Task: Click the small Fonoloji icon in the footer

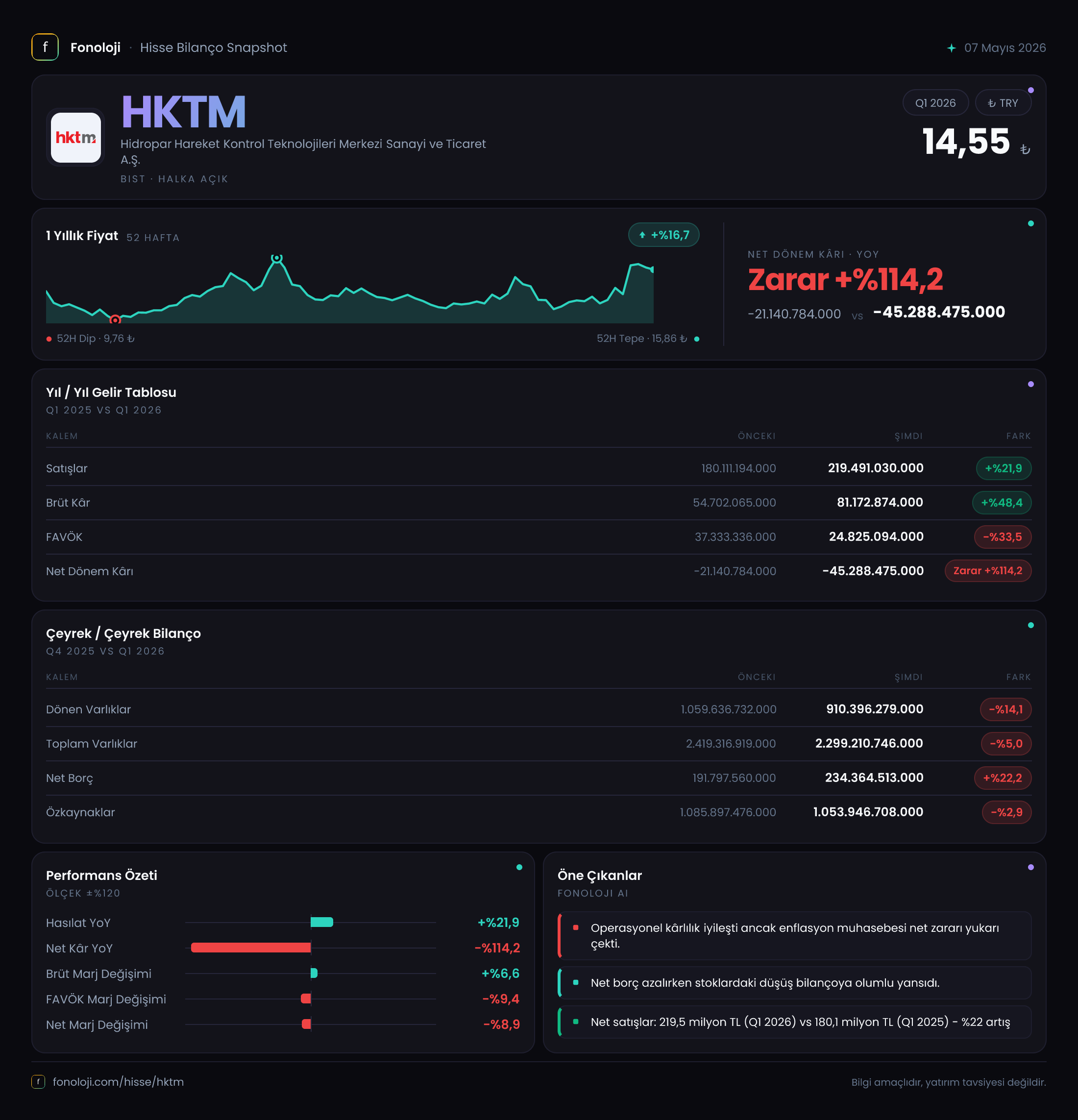Action: click(38, 1082)
